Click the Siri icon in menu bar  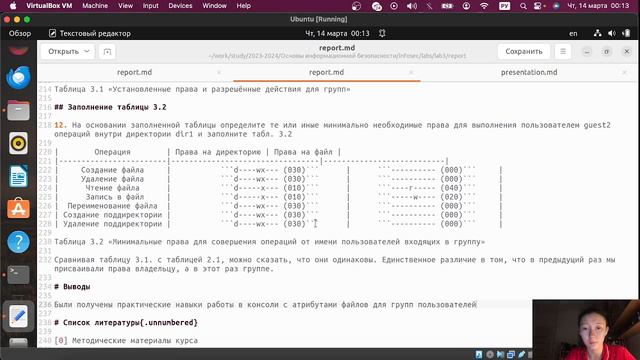click(556, 6)
